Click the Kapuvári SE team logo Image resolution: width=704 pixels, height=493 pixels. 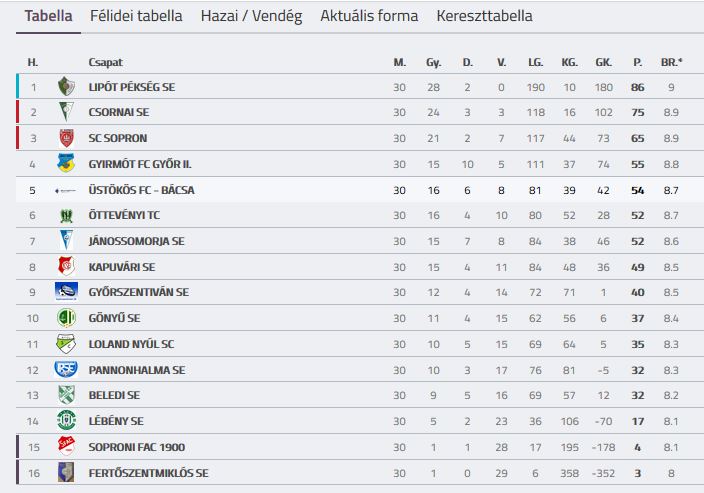(66, 267)
